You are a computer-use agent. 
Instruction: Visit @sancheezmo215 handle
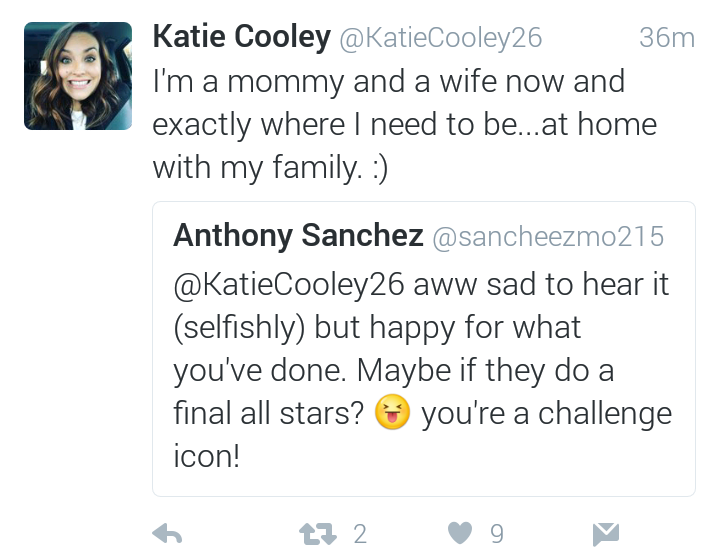[x=548, y=237]
